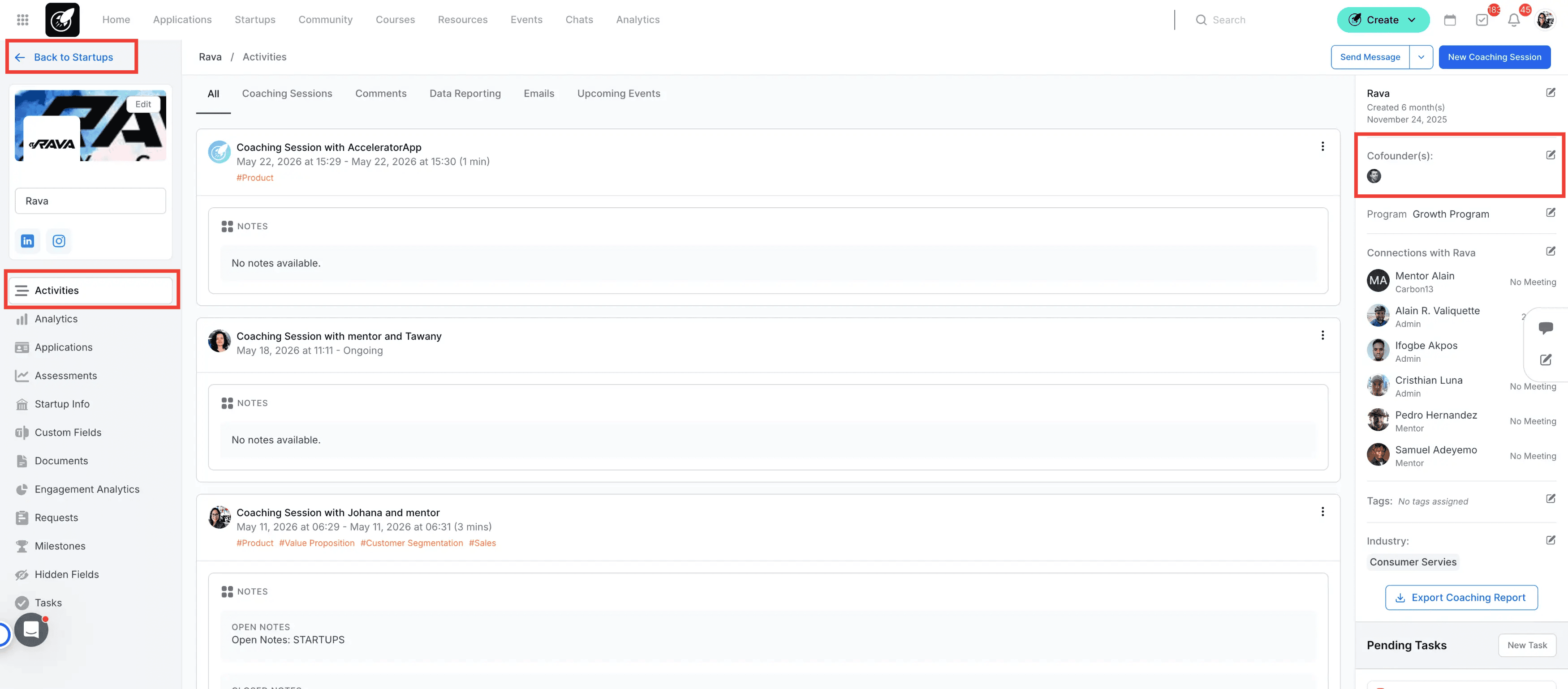
Task: Edit the Program pencil icon
Action: click(1551, 213)
